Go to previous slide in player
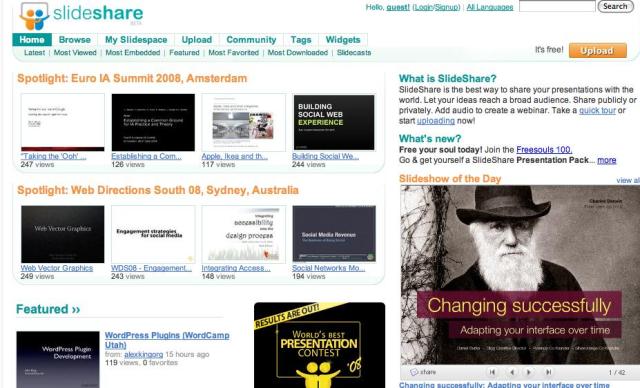 point(512,372)
